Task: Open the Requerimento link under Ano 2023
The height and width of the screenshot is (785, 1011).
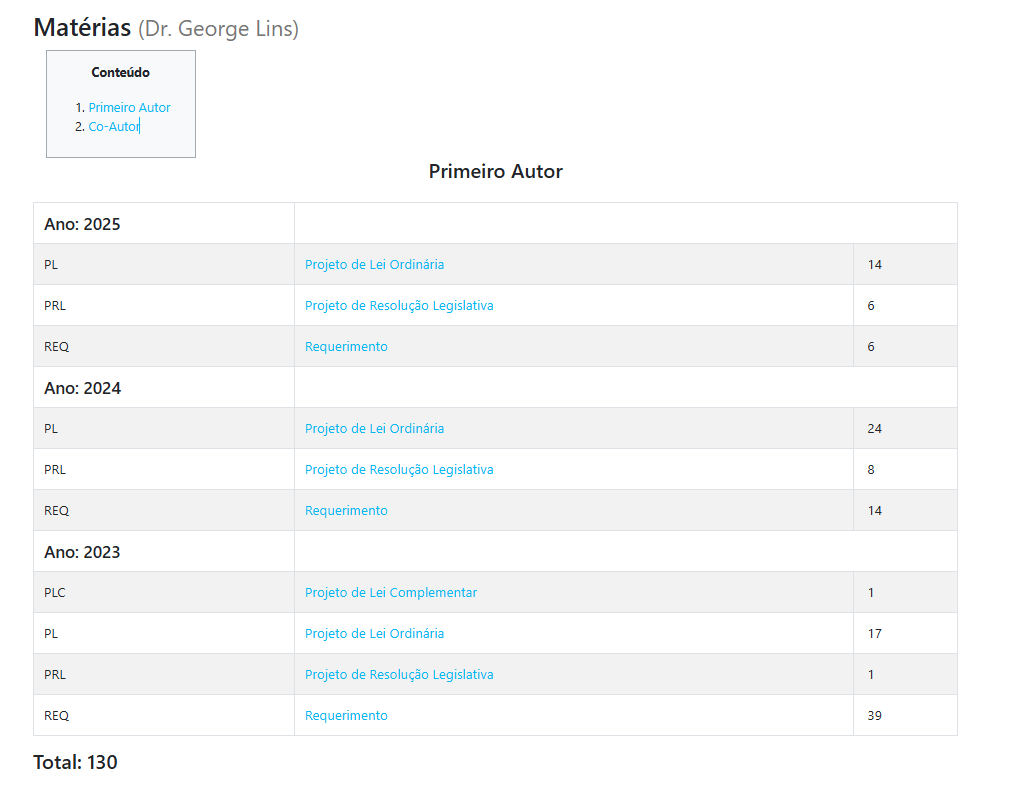Action: click(346, 716)
